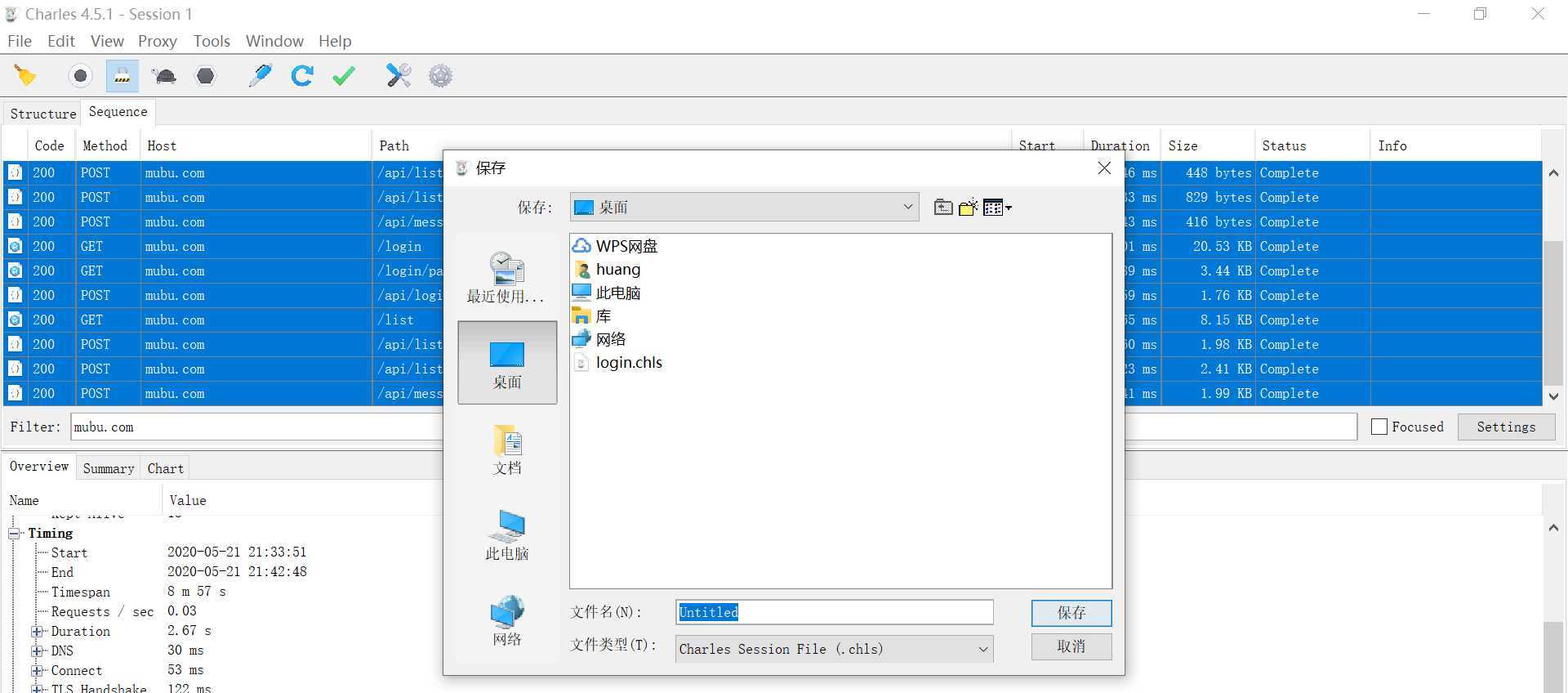Open the view menu icon in save dialog

coord(997,208)
